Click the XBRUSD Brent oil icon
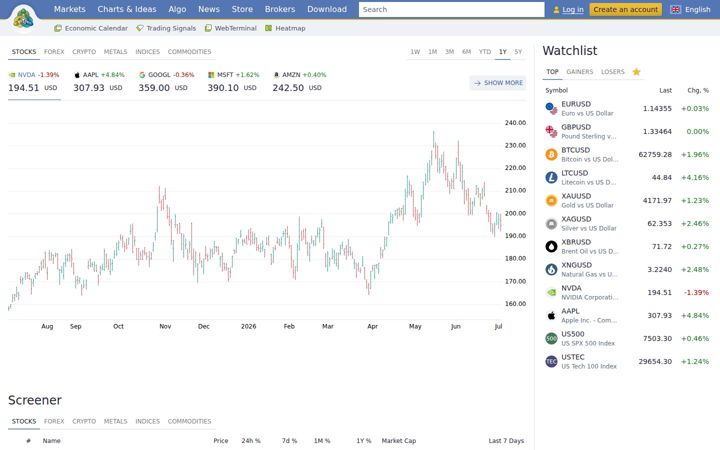 click(x=551, y=247)
